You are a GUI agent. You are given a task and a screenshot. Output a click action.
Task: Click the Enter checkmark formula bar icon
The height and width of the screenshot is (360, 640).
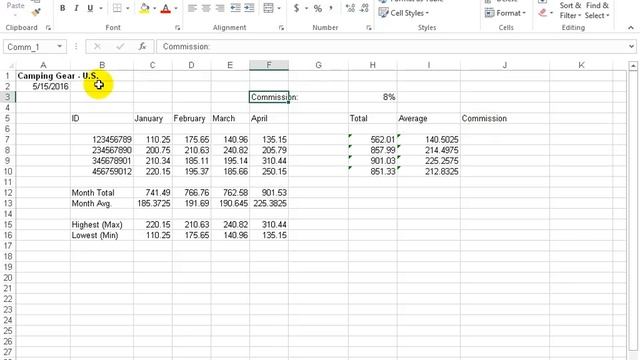click(120, 47)
